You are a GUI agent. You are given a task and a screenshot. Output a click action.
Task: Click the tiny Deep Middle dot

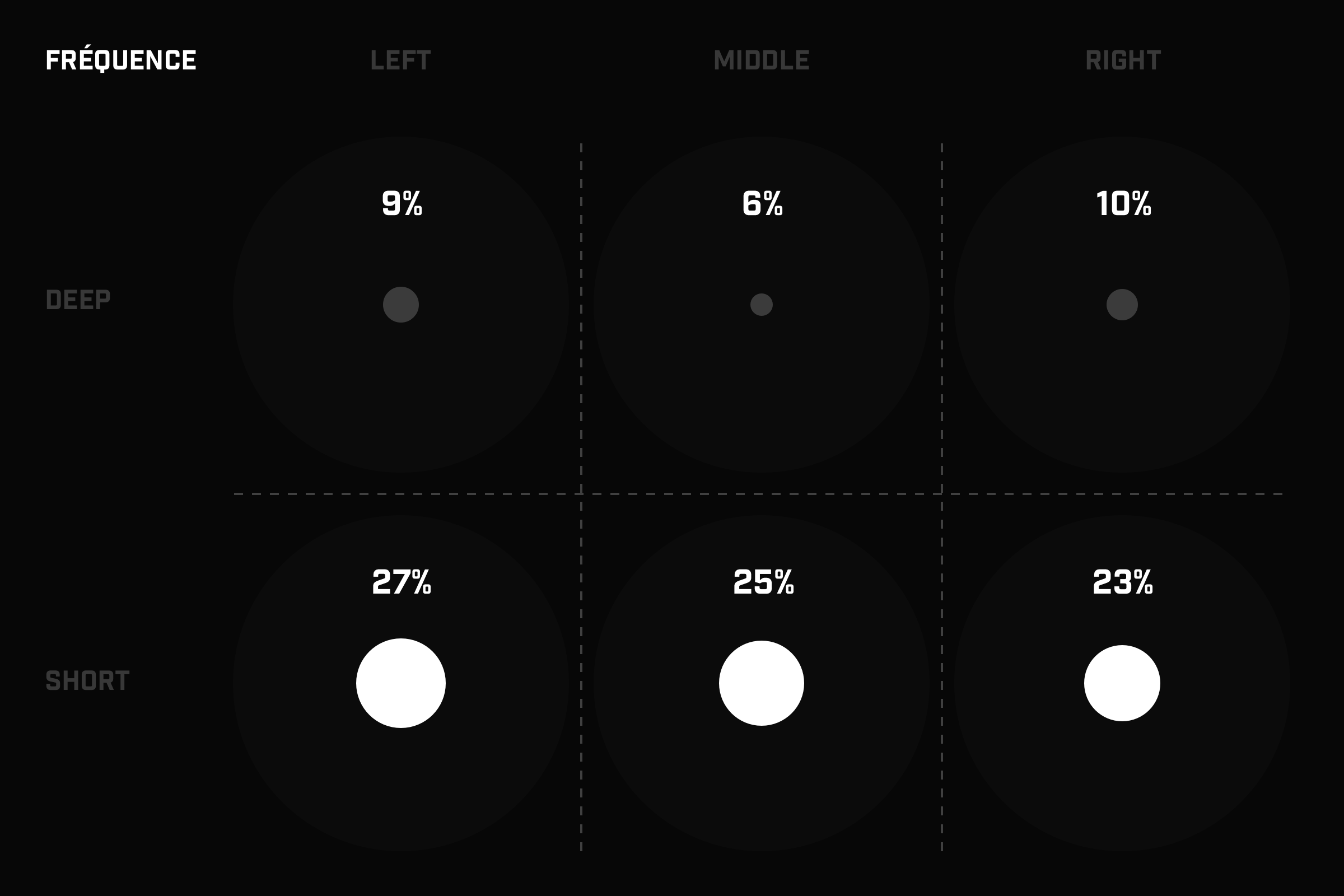tap(761, 305)
